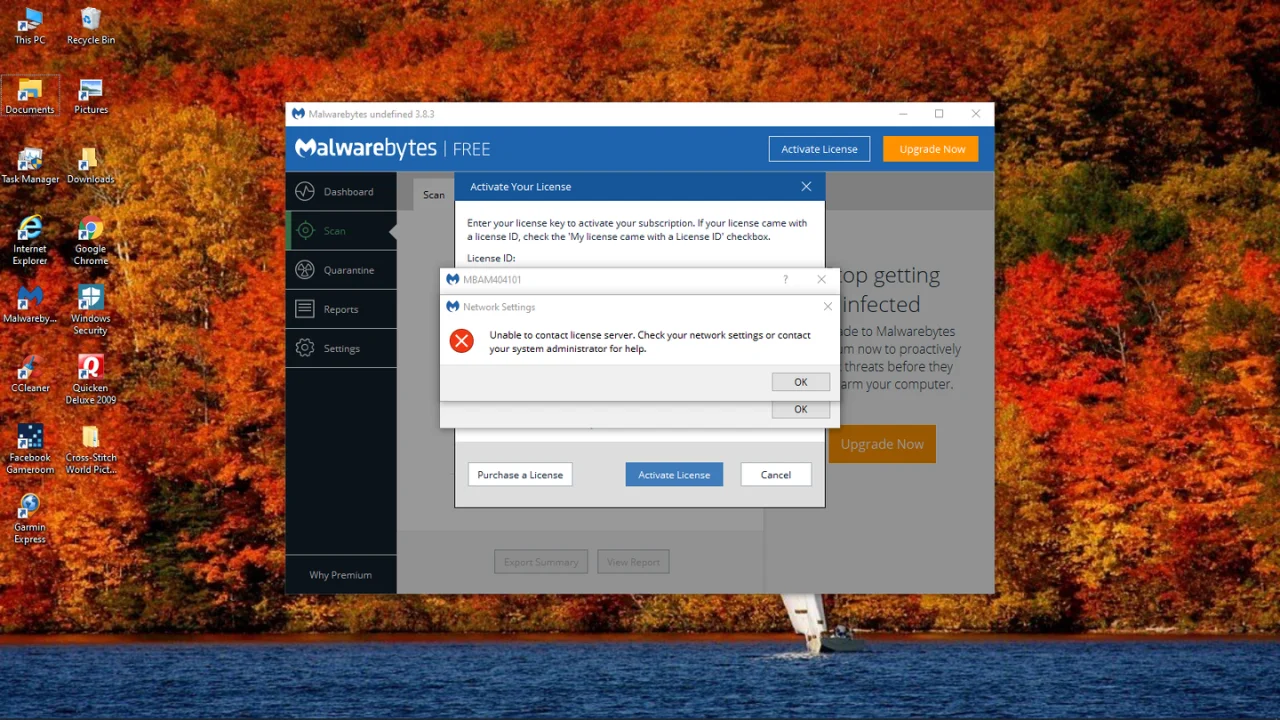
Task: Click the Malwarebytes window title text
Action: click(371, 114)
